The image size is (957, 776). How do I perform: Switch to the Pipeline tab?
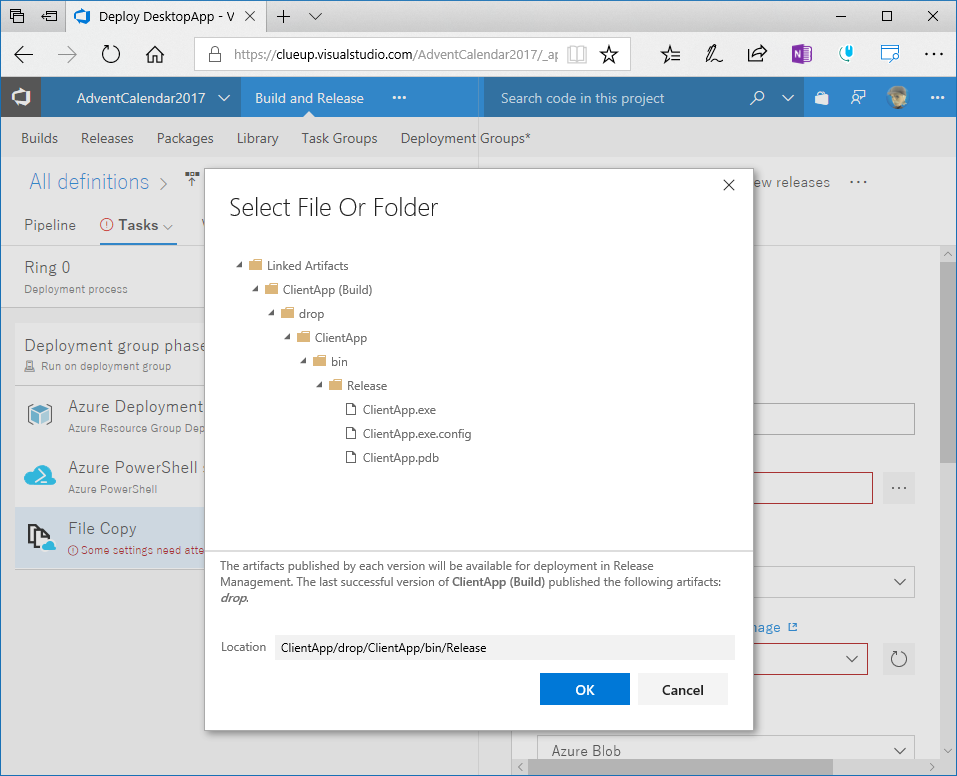coord(50,225)
